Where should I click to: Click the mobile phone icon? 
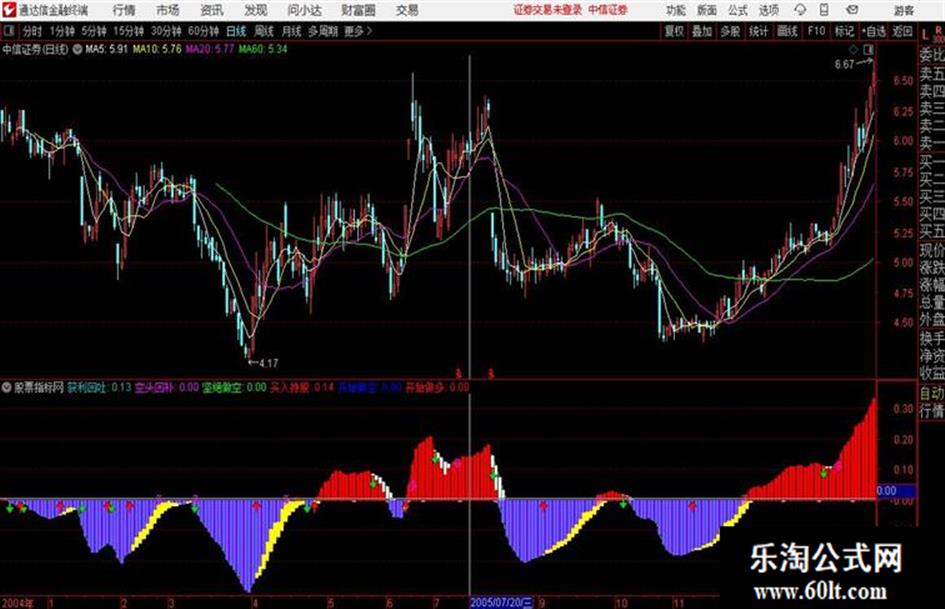pyautogui.click(x=824, y=10)
